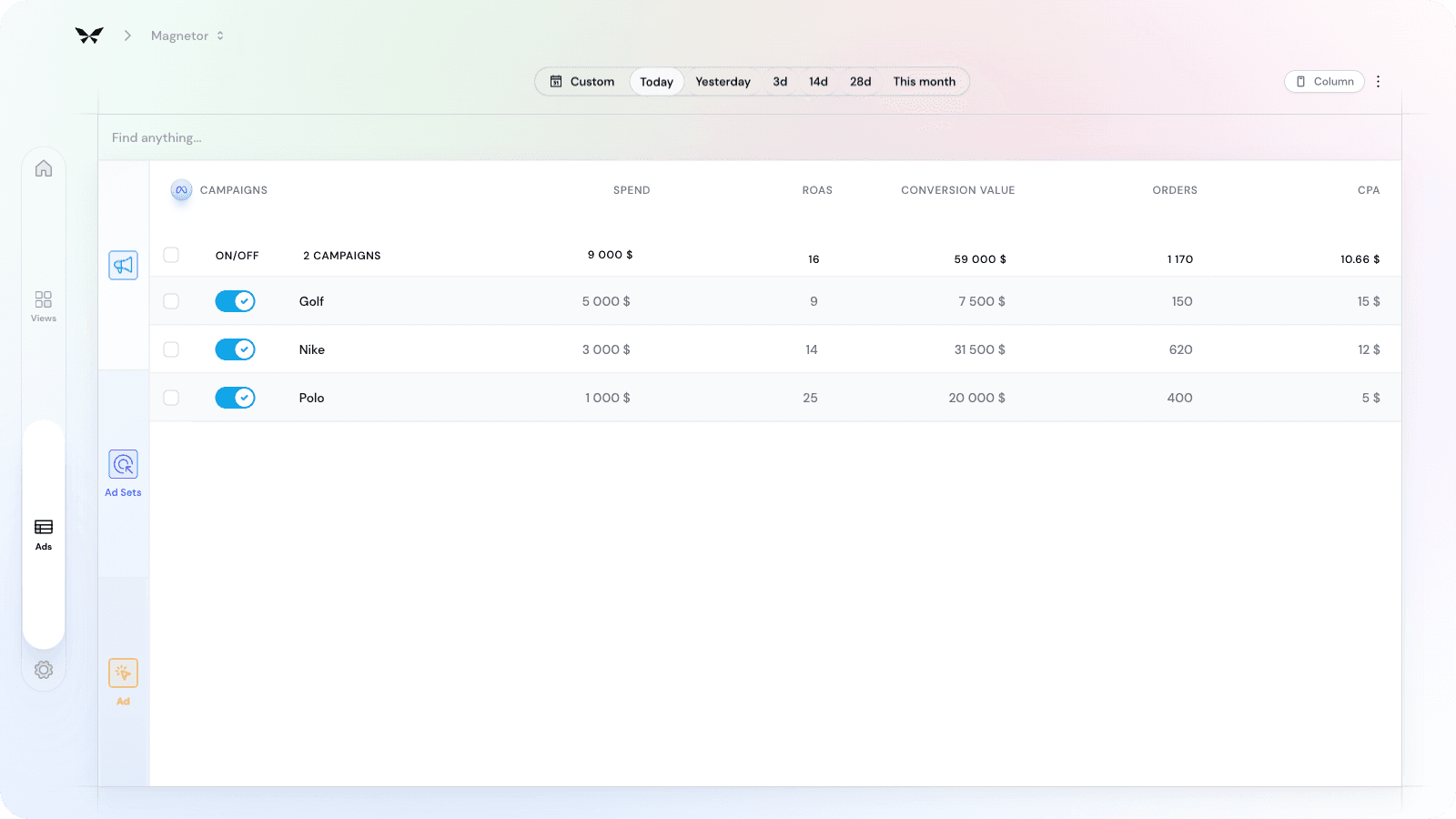The width and height of the screenshot is (1456, 819).
Task: Expand the breadcrumb chevron next to the logo
Action: (x=126, y=35)
